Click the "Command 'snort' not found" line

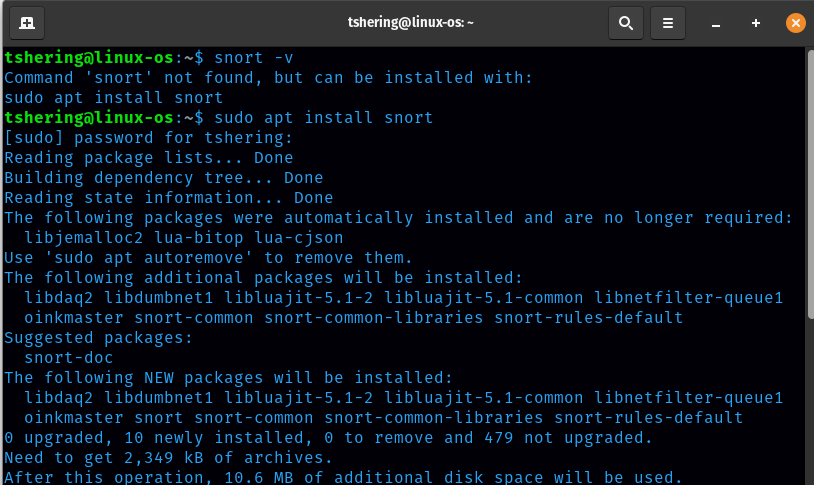pyautogui.click(x=268, y=78)
